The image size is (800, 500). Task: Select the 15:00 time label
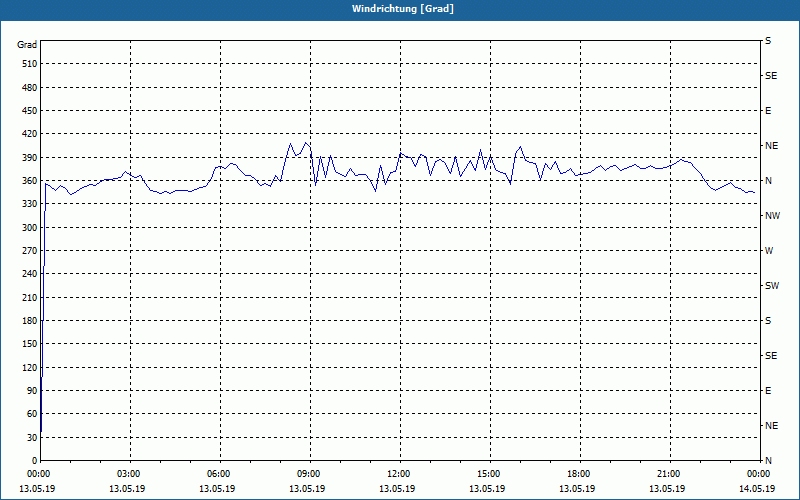point(490,473)
